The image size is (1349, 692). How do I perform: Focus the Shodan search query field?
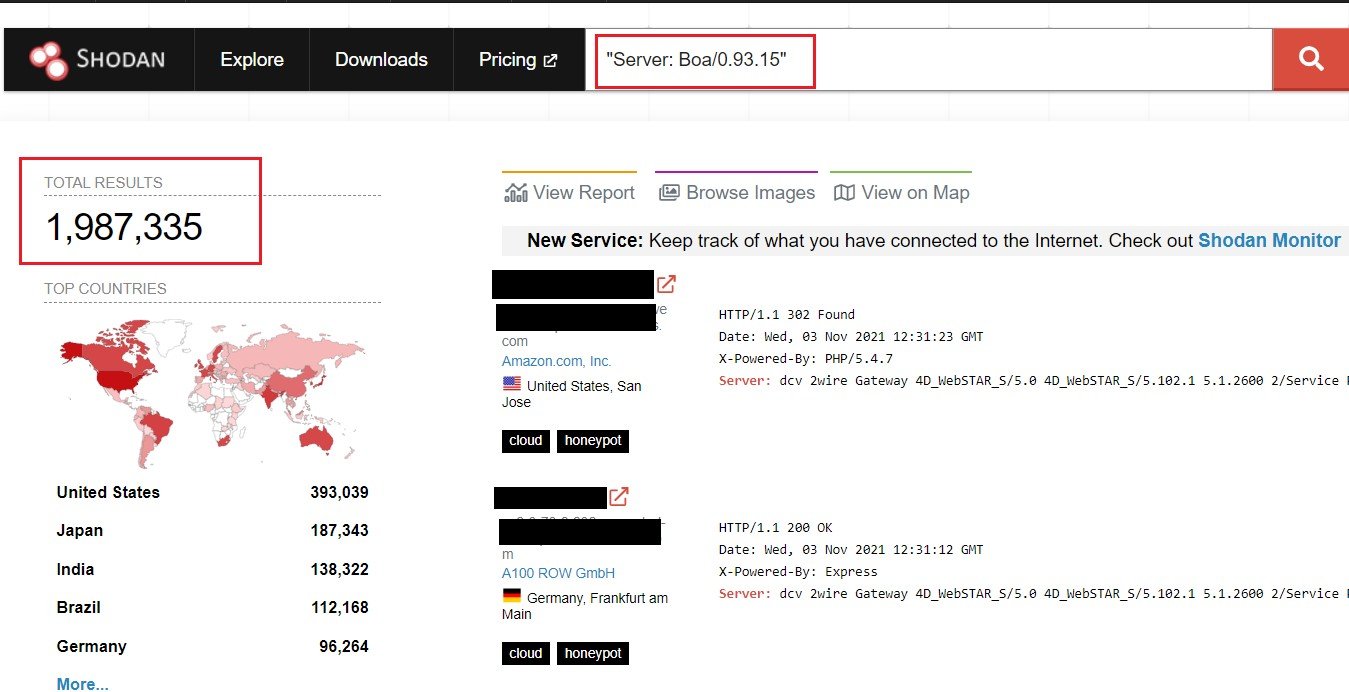tap(928, 59)
